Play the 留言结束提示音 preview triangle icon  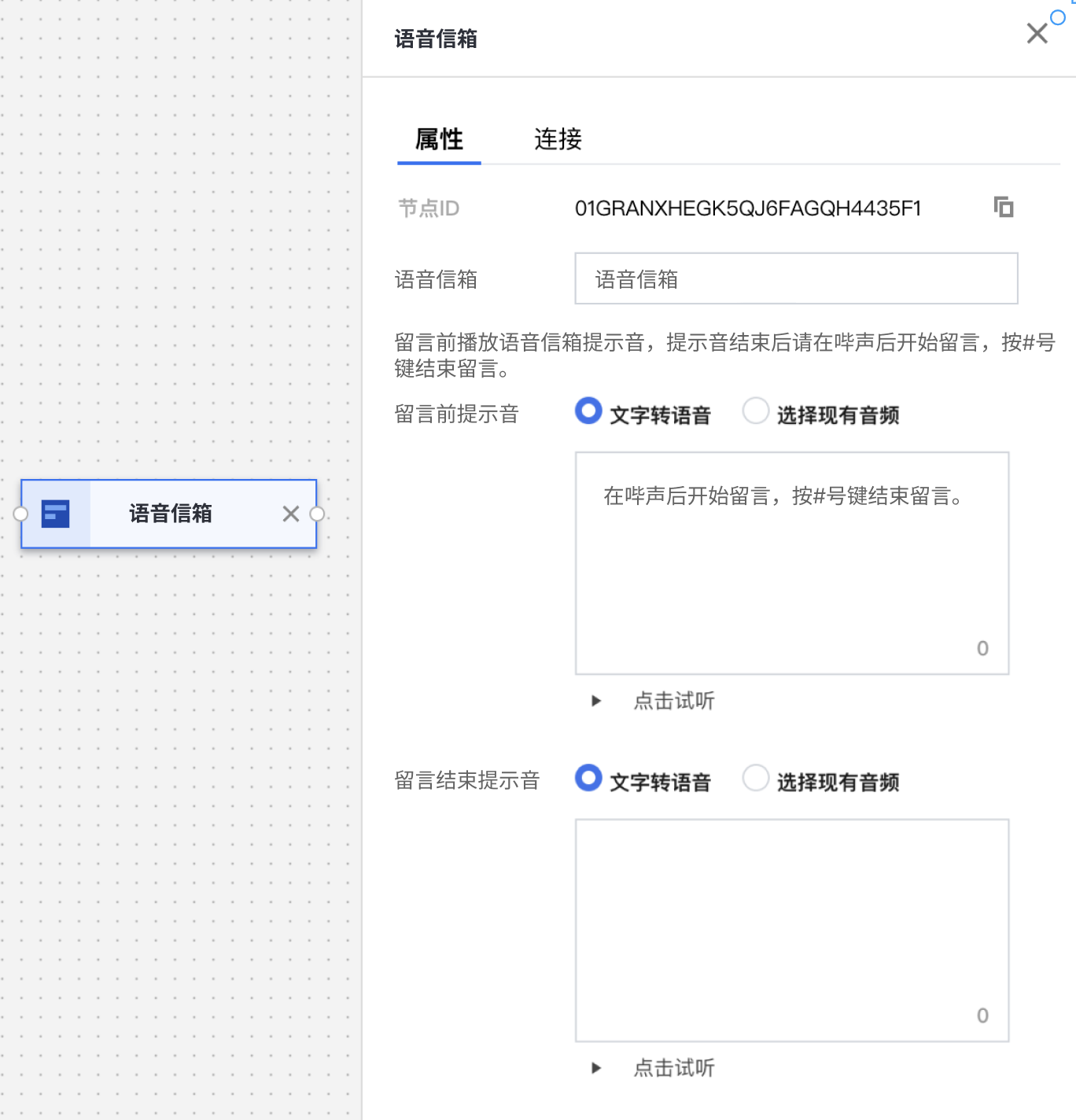(596, 1068)
